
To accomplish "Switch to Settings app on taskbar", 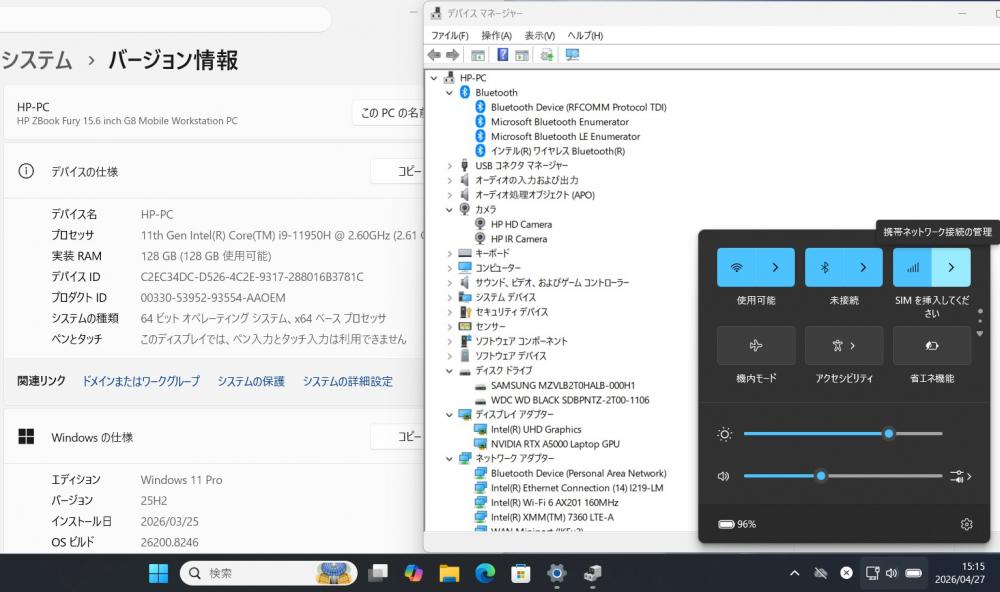I will tap(556, 574).
